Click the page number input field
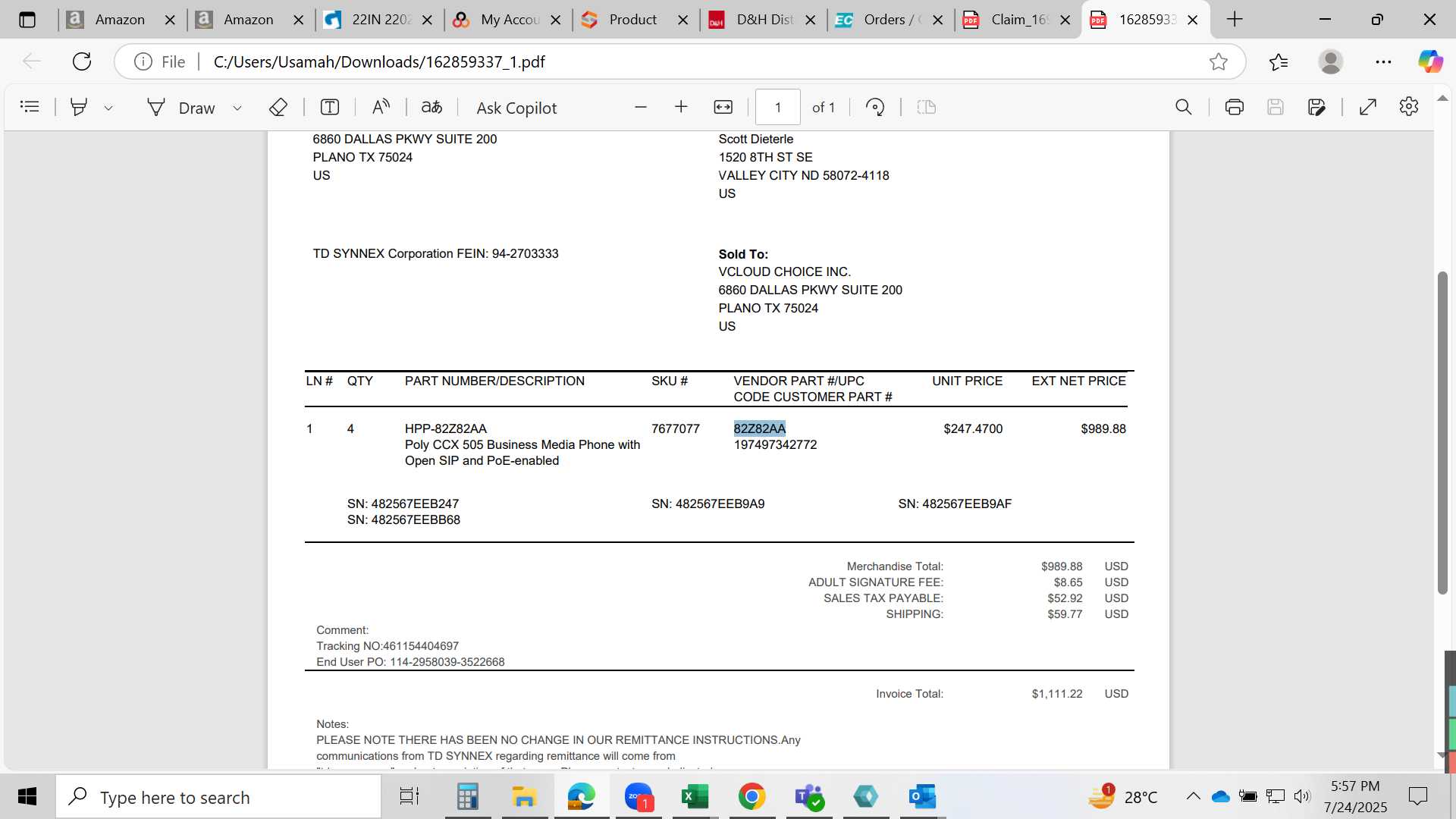This screenshot has height=819, width=1456. click(778, 107)
